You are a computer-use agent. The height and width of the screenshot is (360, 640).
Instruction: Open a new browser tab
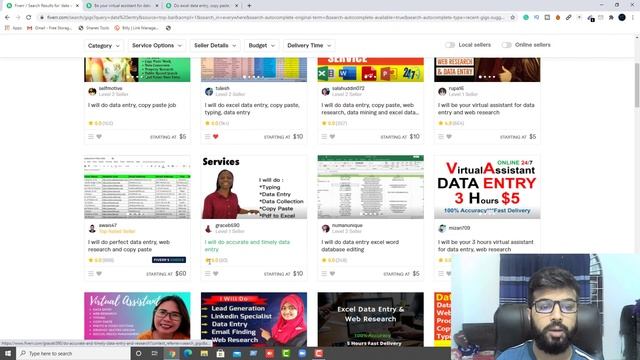249,6
